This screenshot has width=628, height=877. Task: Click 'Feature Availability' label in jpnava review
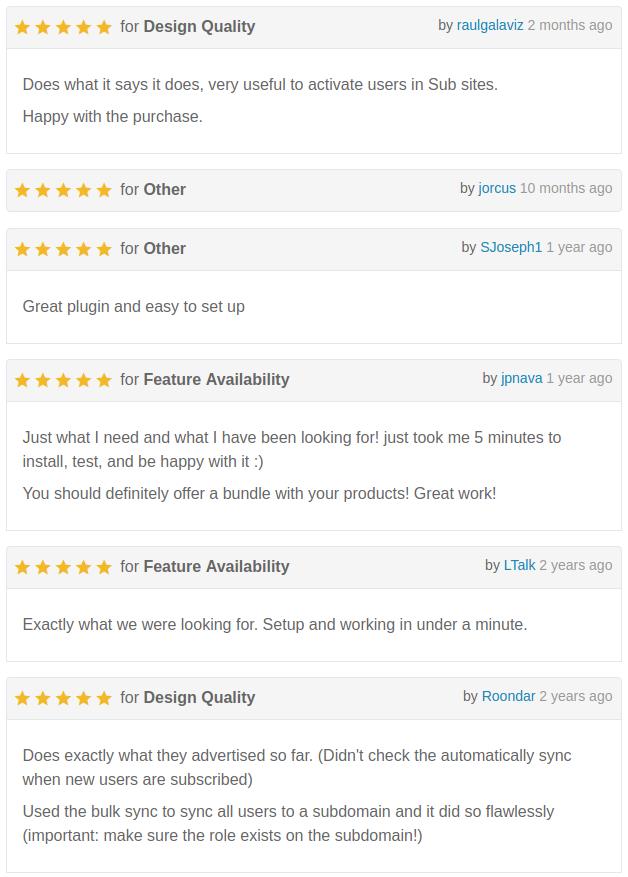coord(216,379)
